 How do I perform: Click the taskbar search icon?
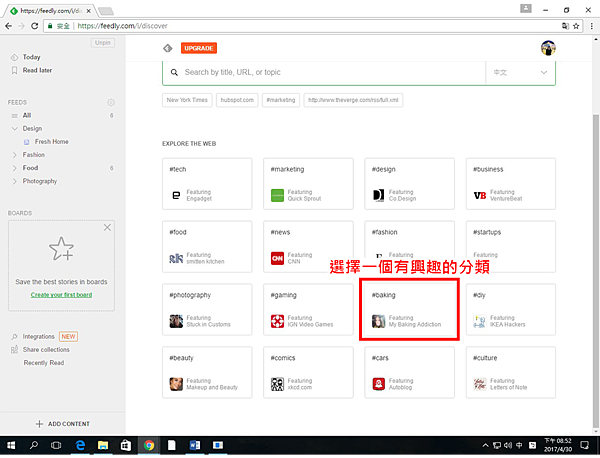pyautogui.click(x=34, y=445)
